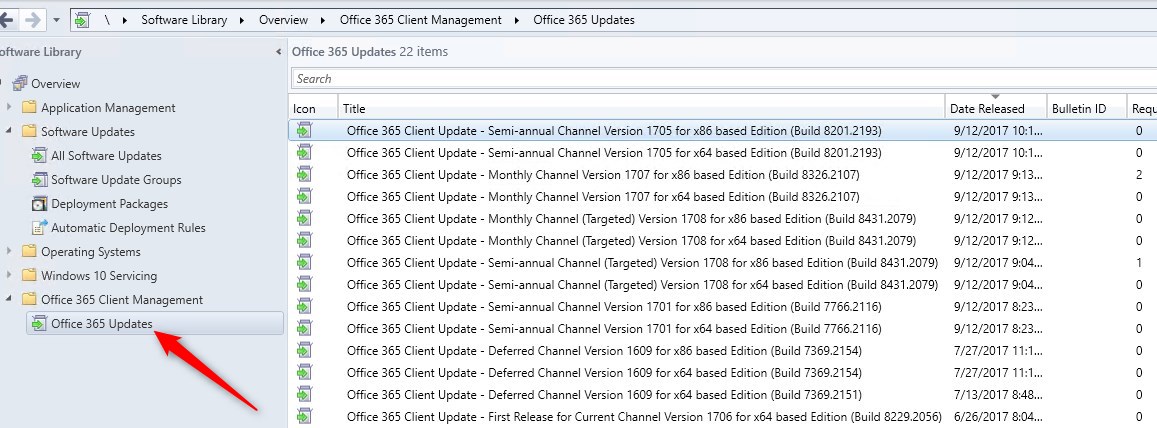1157x428 pixels.
Task: Click the root node icon in the address bar
Action: 82,20
